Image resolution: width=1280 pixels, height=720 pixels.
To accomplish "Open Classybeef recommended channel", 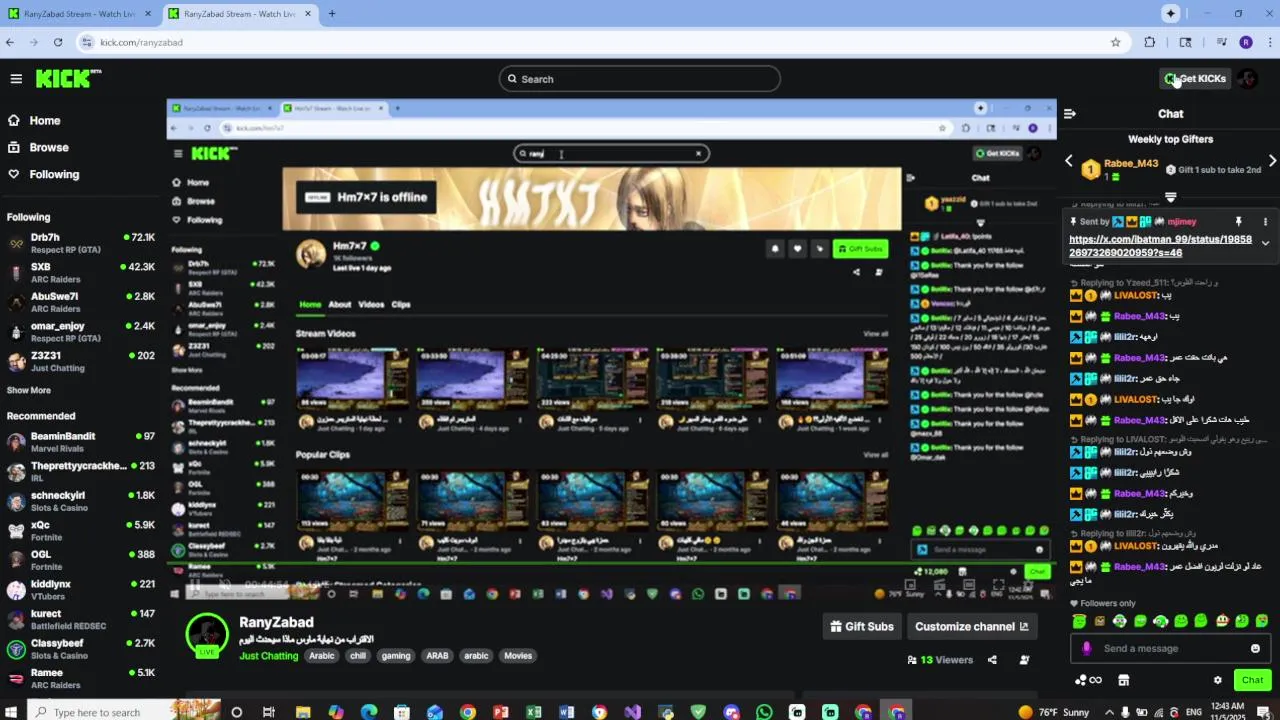I will pos(80,649).
